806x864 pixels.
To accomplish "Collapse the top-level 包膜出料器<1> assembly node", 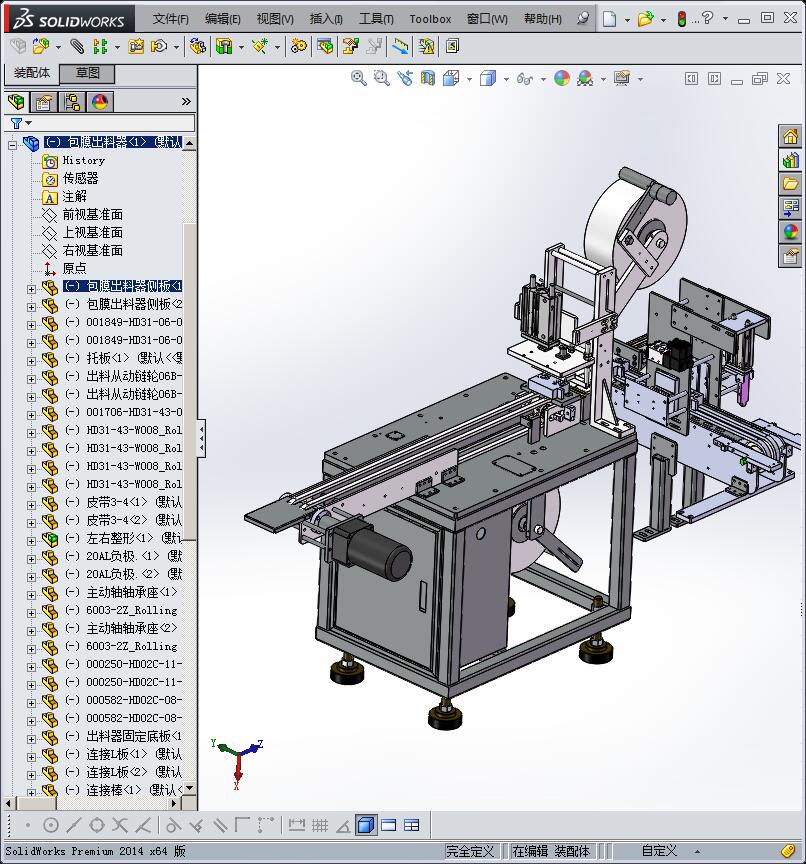I will click(12, 145).
